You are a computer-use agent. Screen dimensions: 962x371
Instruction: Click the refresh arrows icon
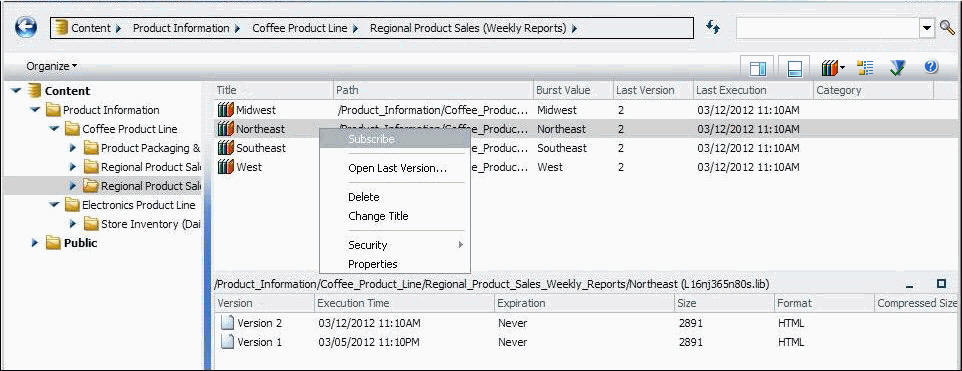coord(713,27)
